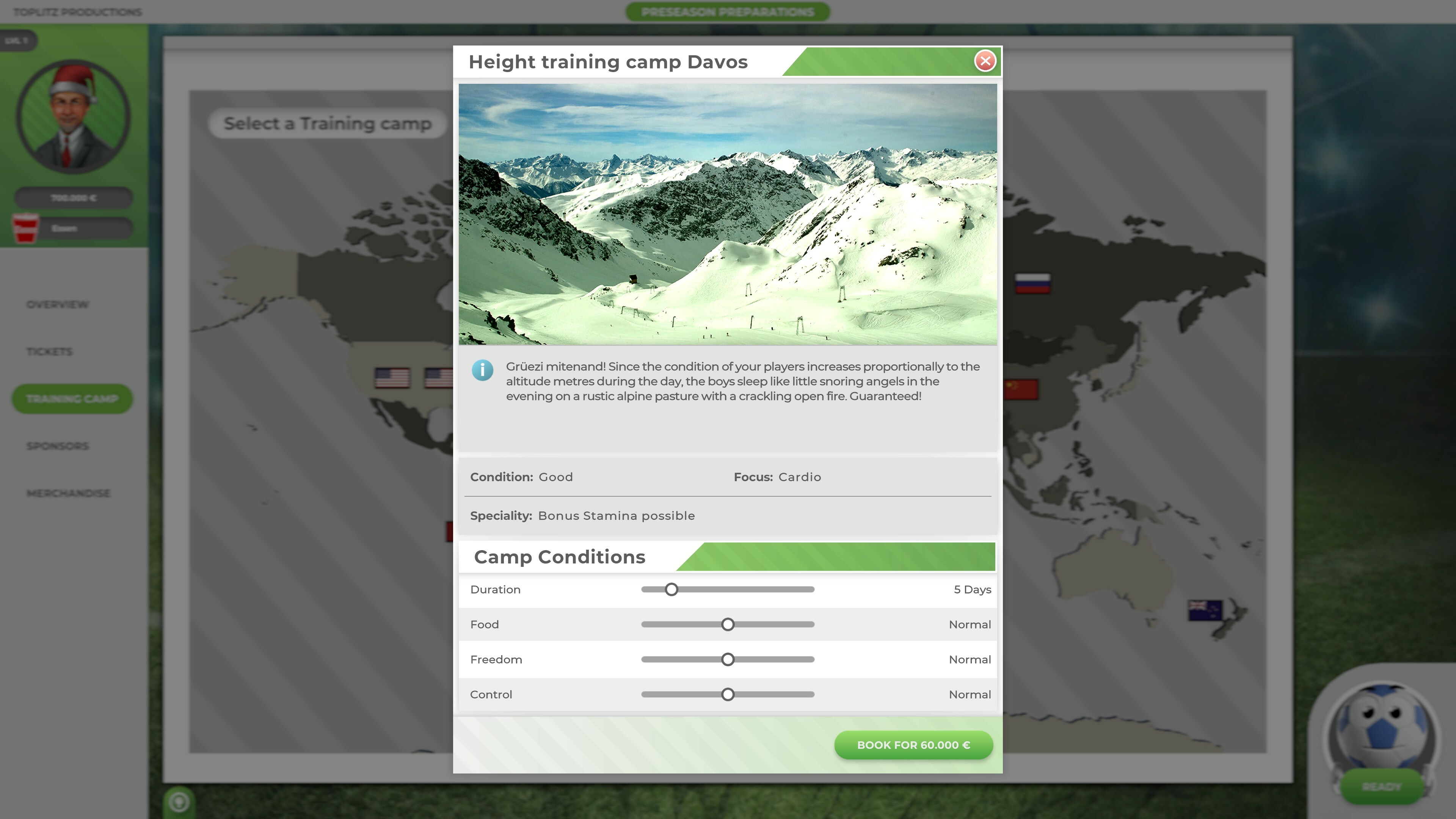Close the Davos camp popup
Image resolution: width=1456 pixels, height=819 pixels.
coord(985,61)
